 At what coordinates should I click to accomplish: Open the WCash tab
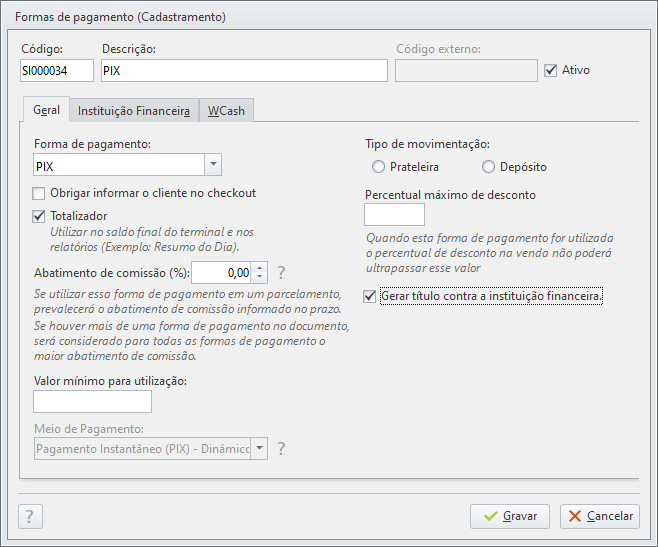coord(226,111)
